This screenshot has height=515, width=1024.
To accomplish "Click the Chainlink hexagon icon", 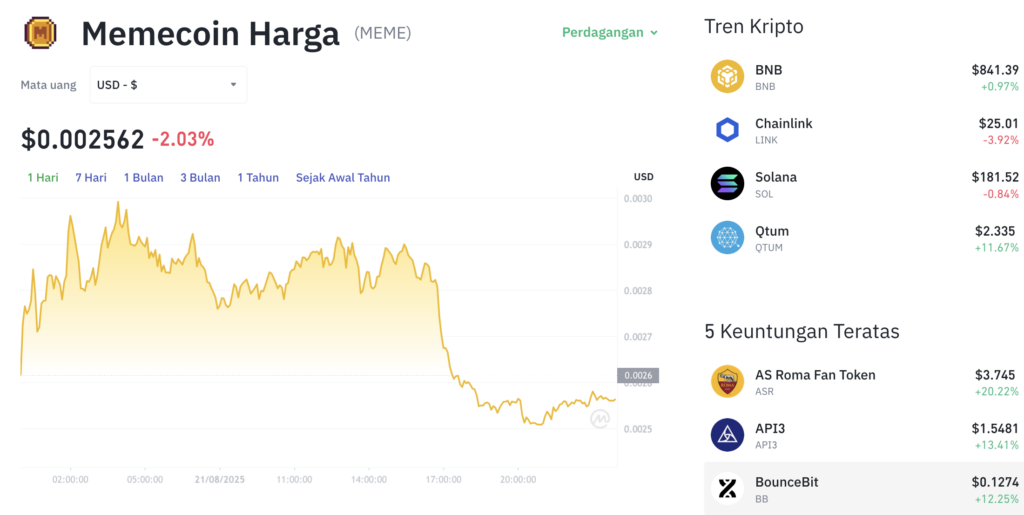I will 727,130.
